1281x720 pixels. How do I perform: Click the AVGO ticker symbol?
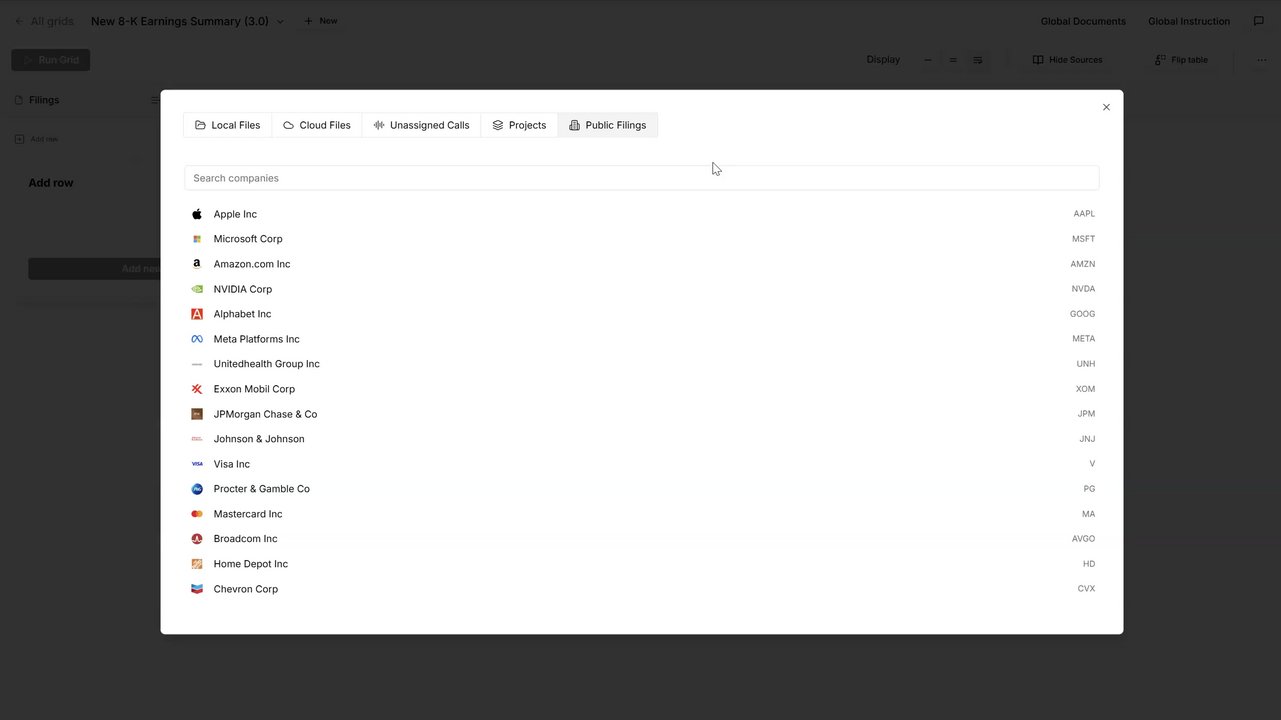(x=1083, y=539)
